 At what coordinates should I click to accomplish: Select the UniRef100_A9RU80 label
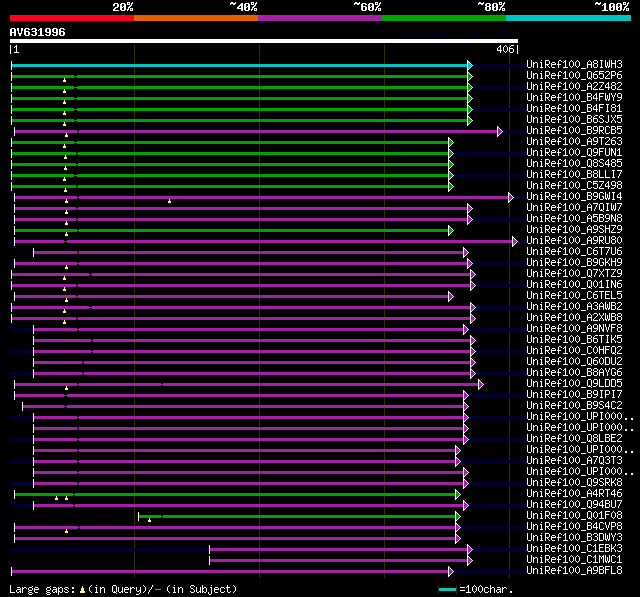click(x=574, y=241)
